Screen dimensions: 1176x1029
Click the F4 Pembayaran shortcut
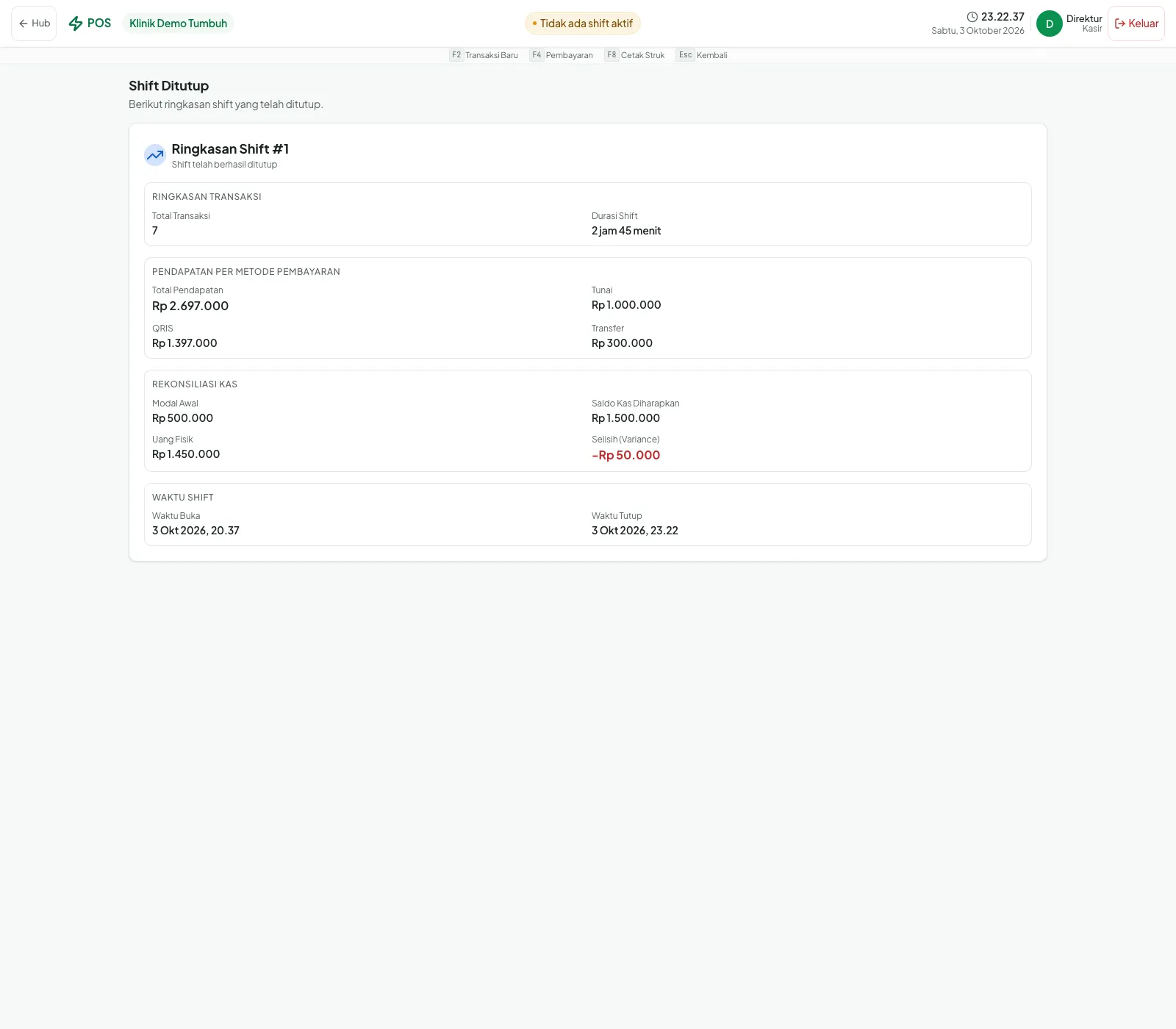tap(561, 55)
